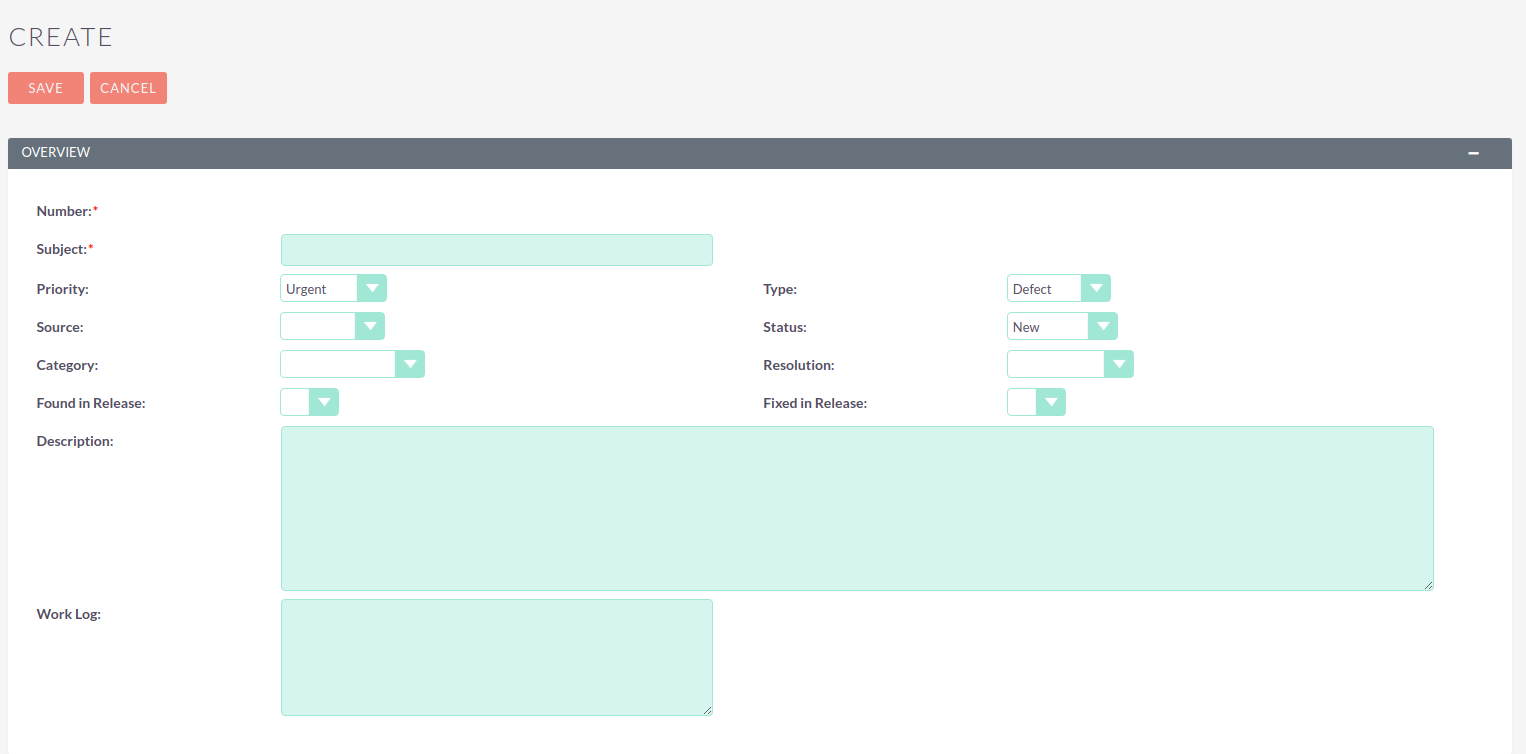The image size is (1526, 754).
Task: Open the Resolution dropdown
Action: click(x=1069, y=365)
